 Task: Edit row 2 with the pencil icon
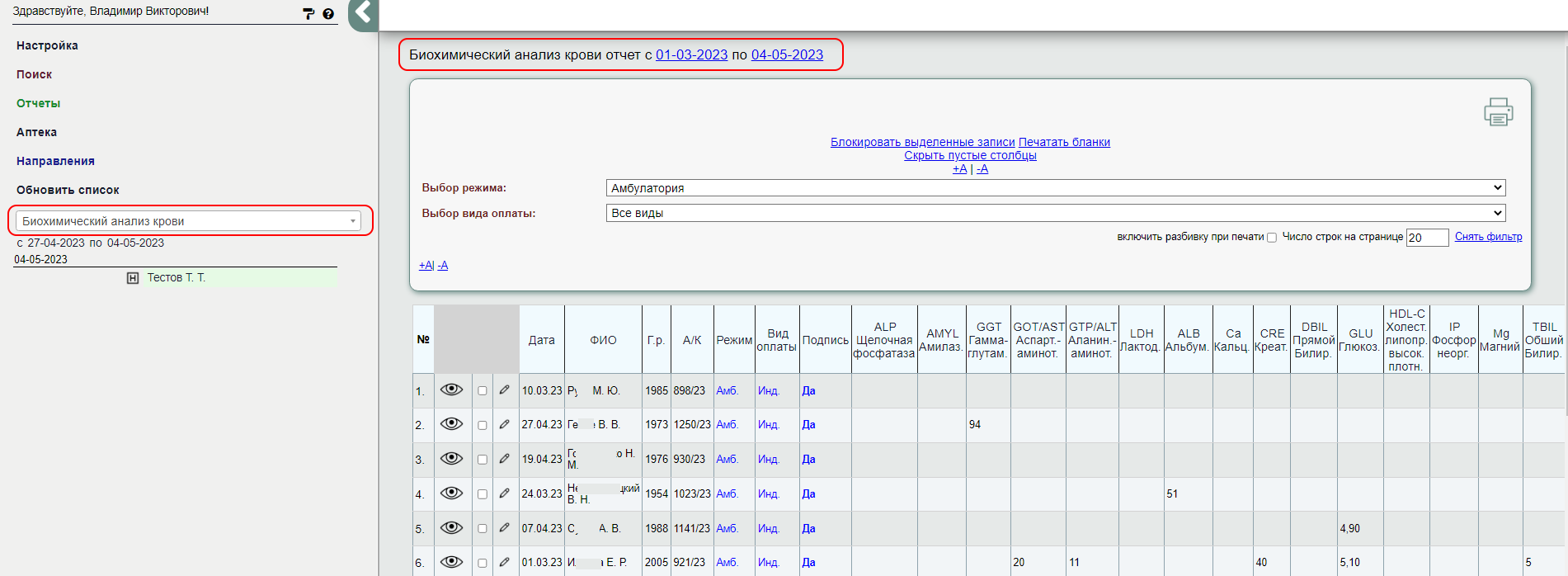click(x=504, y=424)
